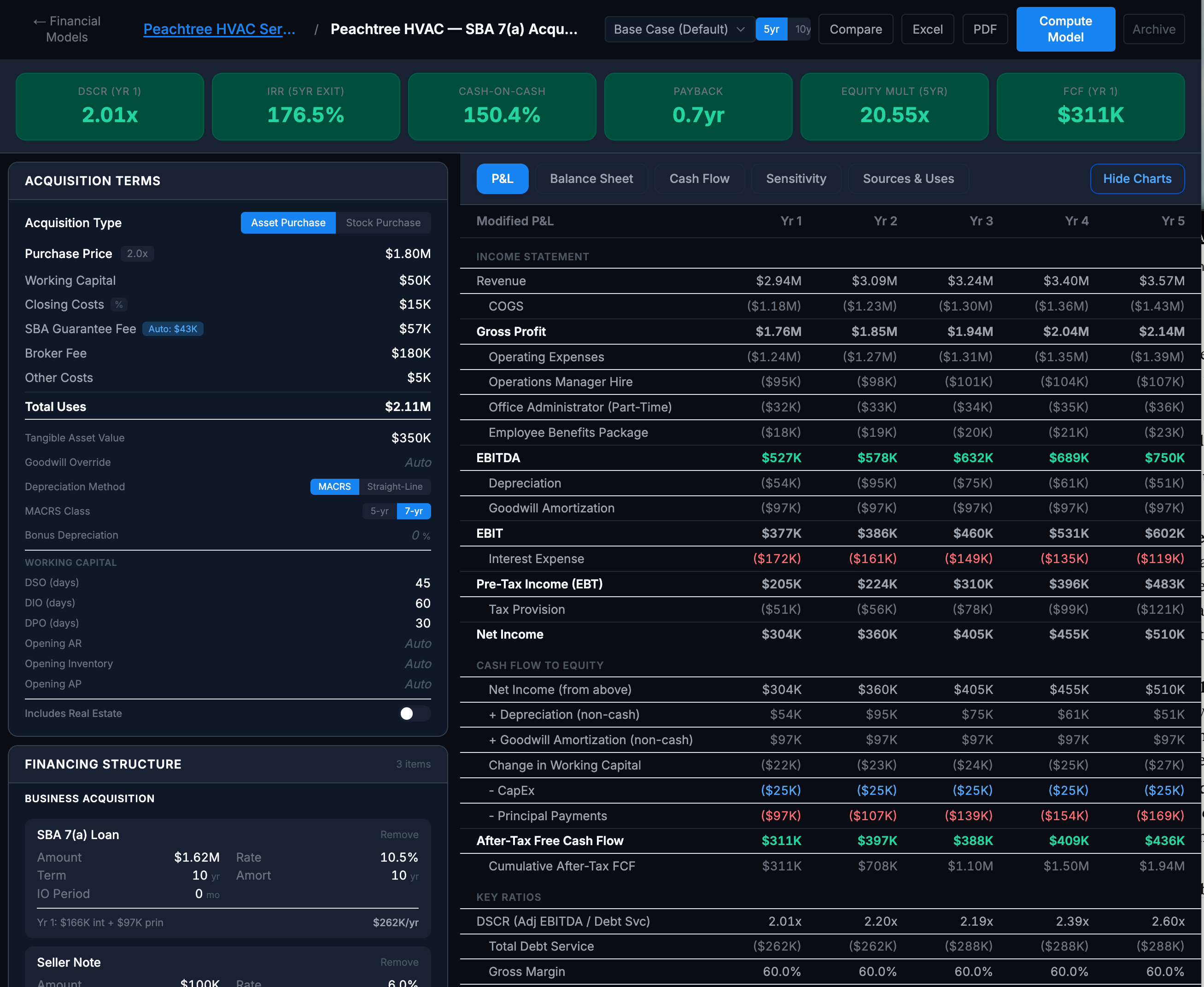
Task: Select Stock Purchase acquisition type
Action: (x=383, y=222)
